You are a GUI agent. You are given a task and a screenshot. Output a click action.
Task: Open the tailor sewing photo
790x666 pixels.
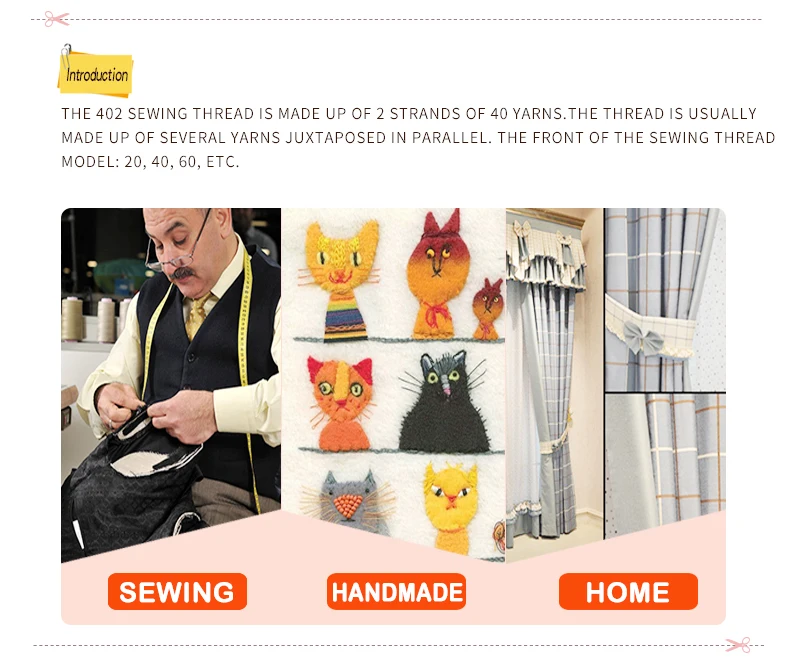[171, 378]
